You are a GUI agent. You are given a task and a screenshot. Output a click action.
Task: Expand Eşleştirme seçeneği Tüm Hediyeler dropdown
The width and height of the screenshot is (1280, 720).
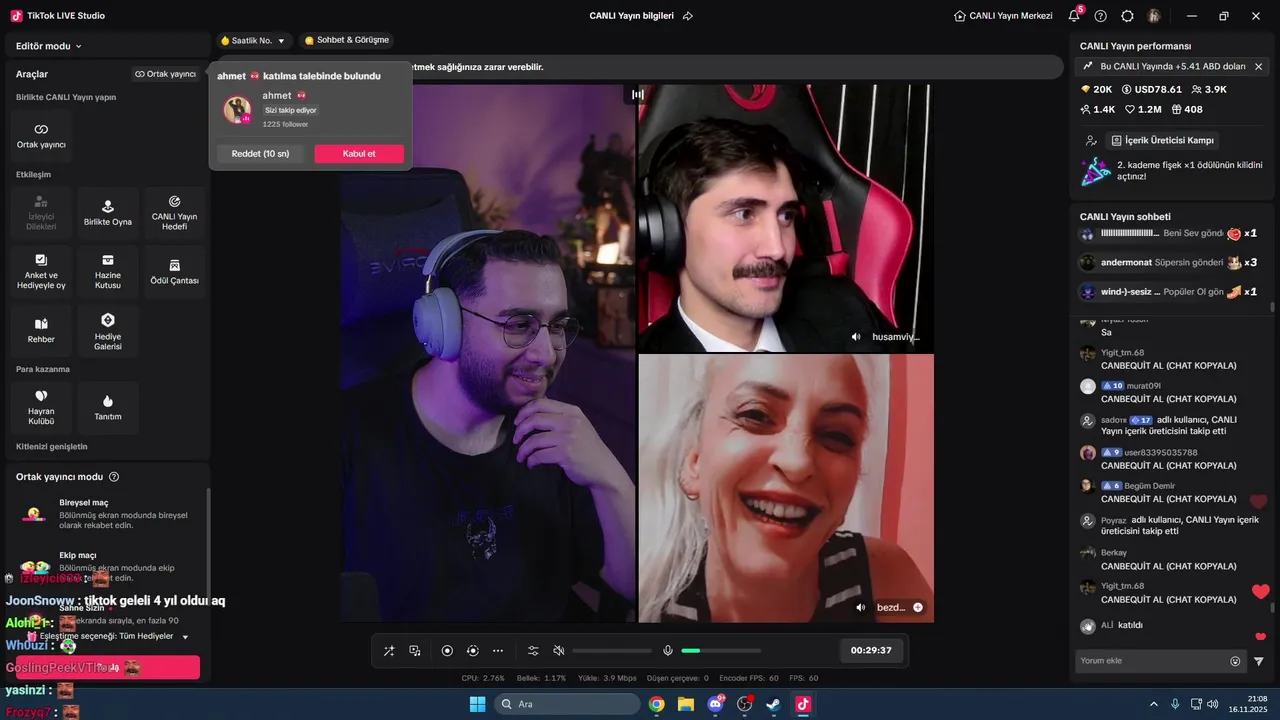click(x=115, y=636)
